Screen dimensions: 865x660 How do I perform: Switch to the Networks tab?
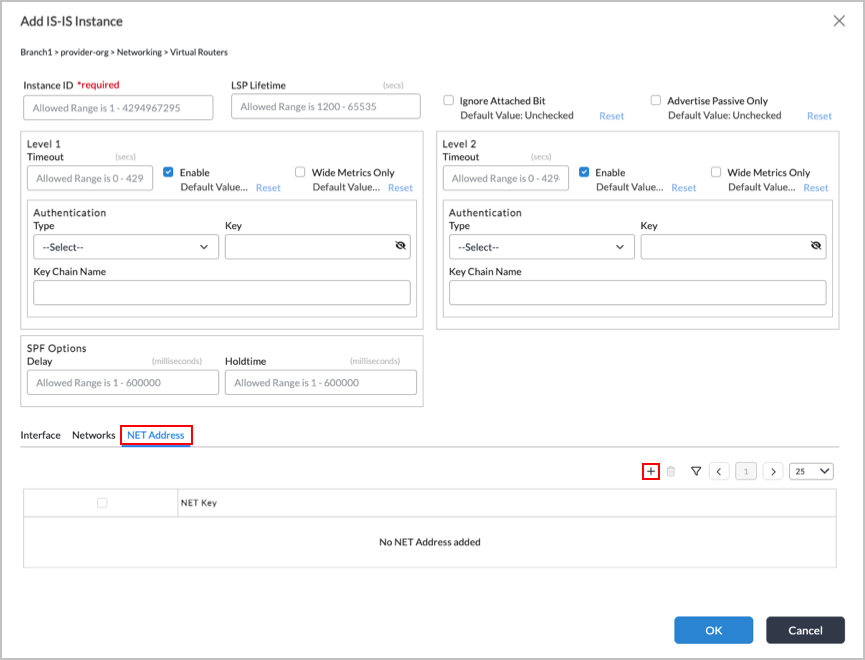pos(93,435)
